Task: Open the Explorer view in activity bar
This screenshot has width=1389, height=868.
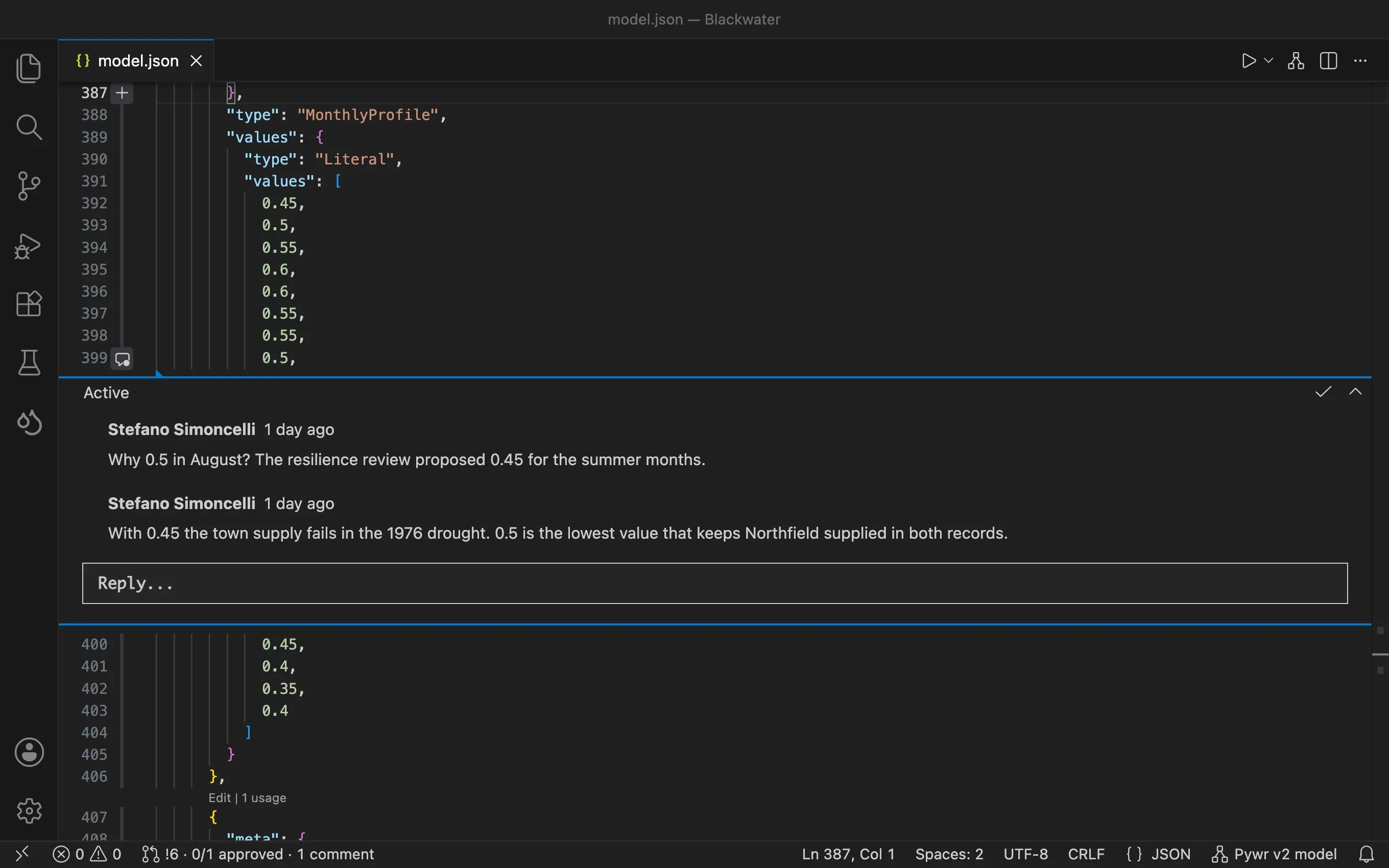Action: coord(29,68)
